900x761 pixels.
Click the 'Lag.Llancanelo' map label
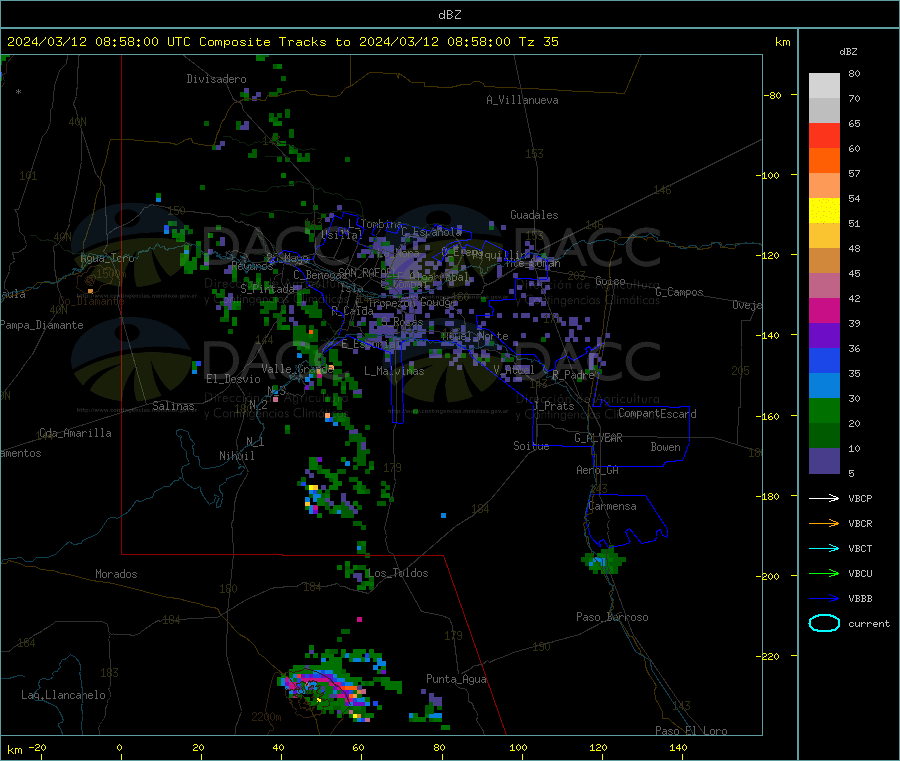point(63,695)
